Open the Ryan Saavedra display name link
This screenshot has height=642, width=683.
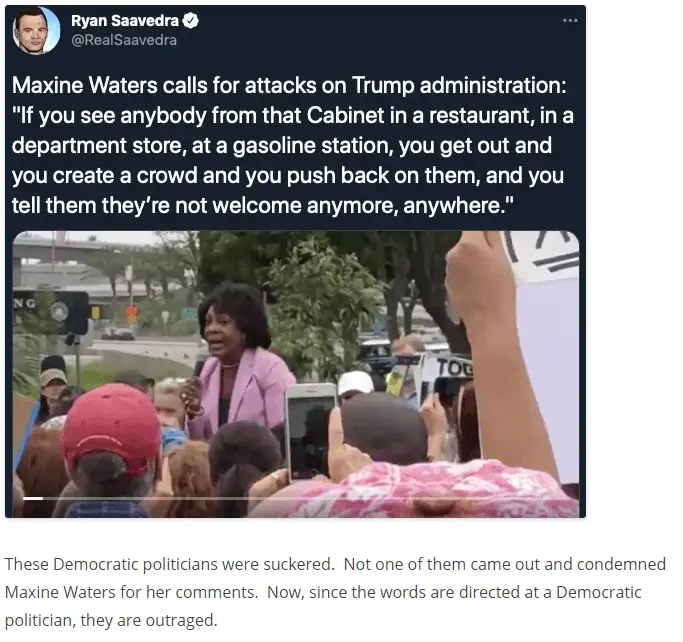(125, 20)
